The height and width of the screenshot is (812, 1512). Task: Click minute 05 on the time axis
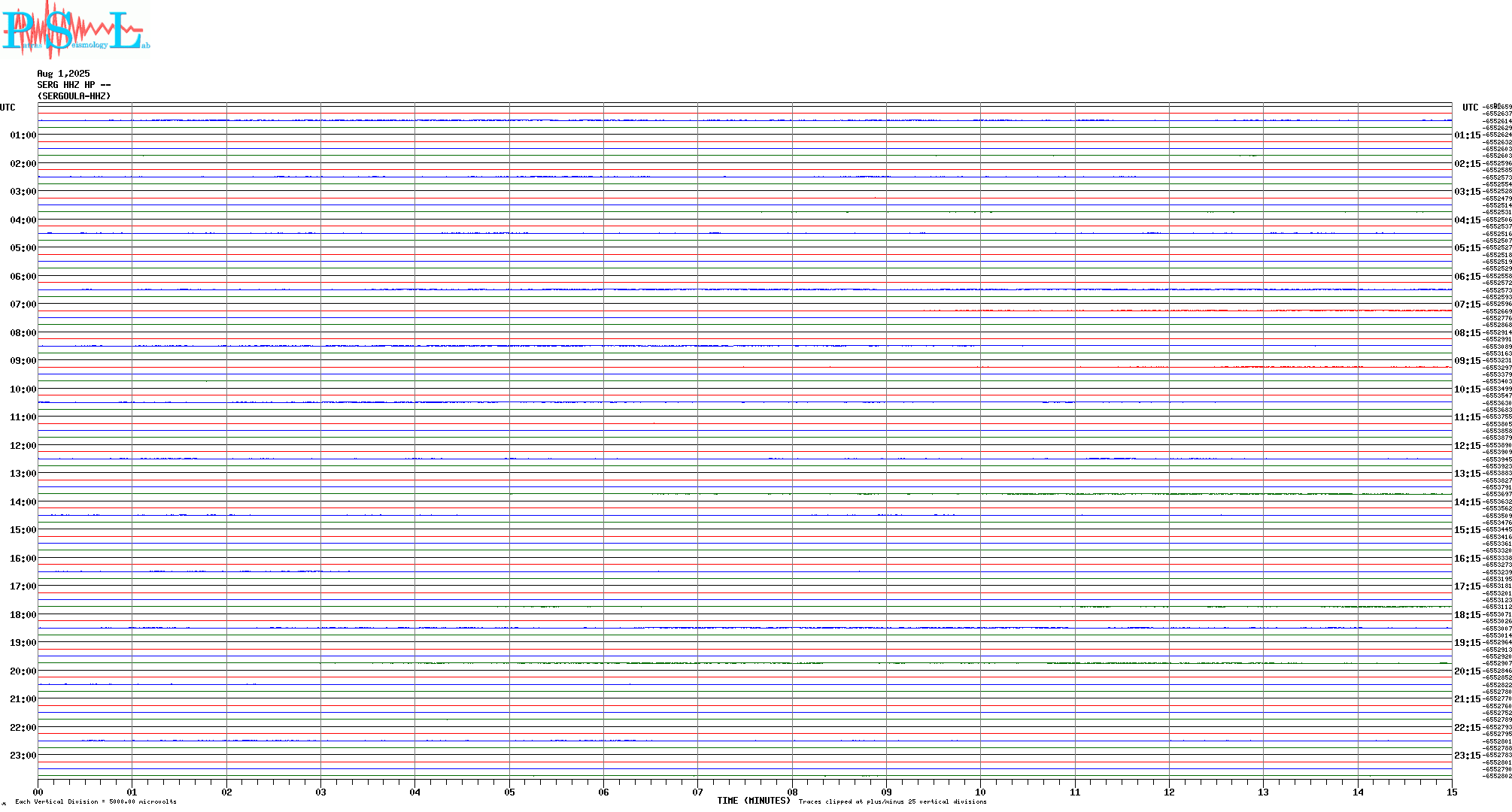[509, 792]
